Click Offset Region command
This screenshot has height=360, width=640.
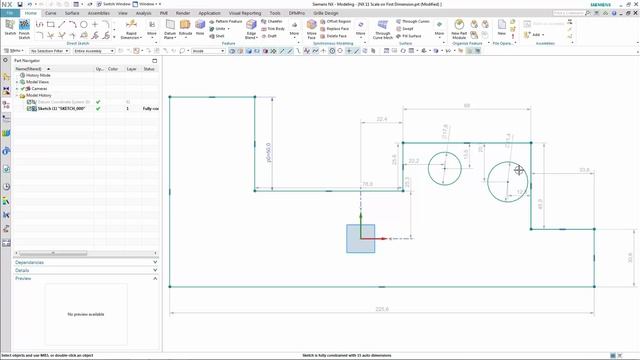(x=335, y=21)
